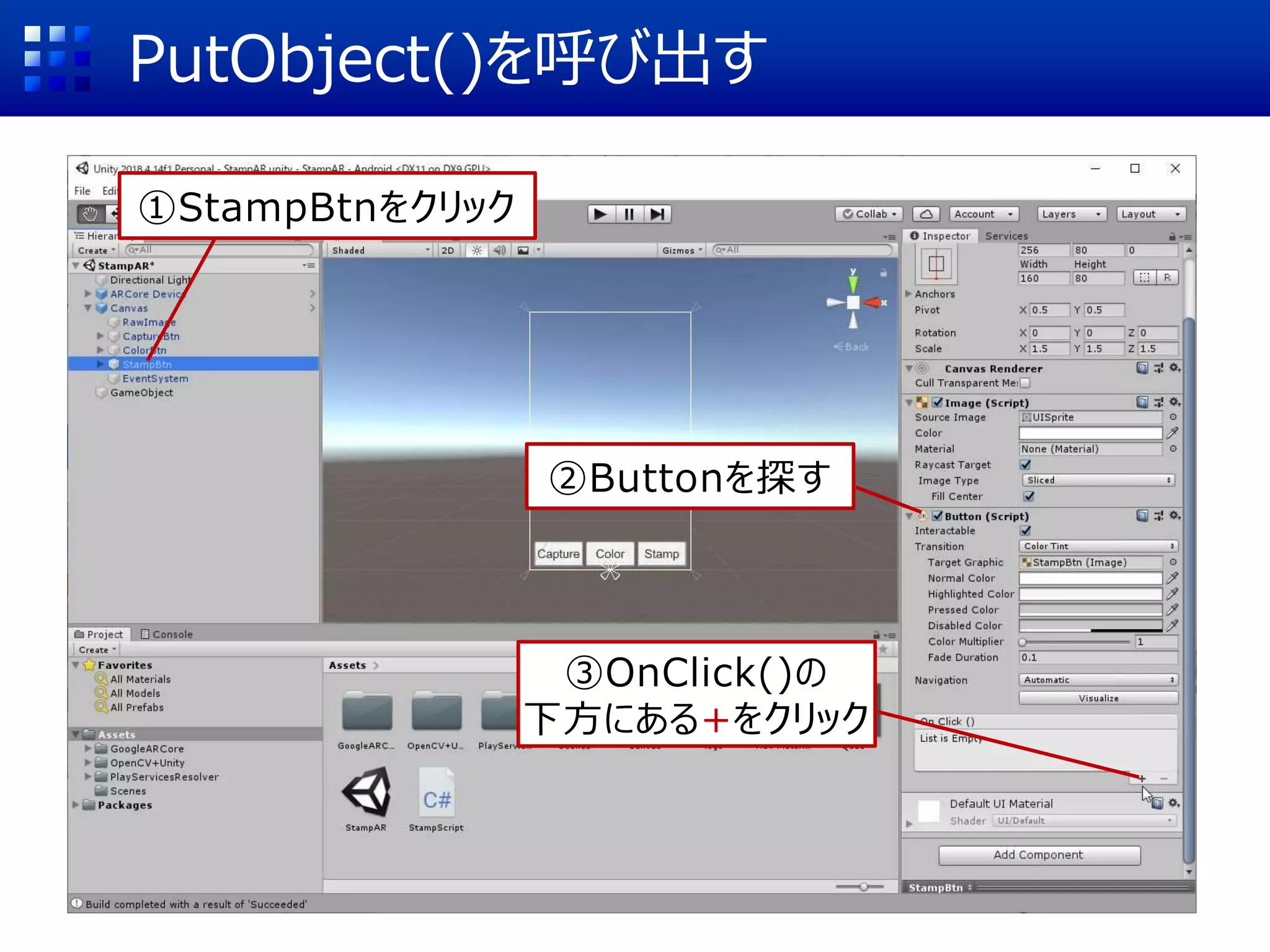The image size is (1270, 952).
Task: Click Add Component button
Action: 1039,855
